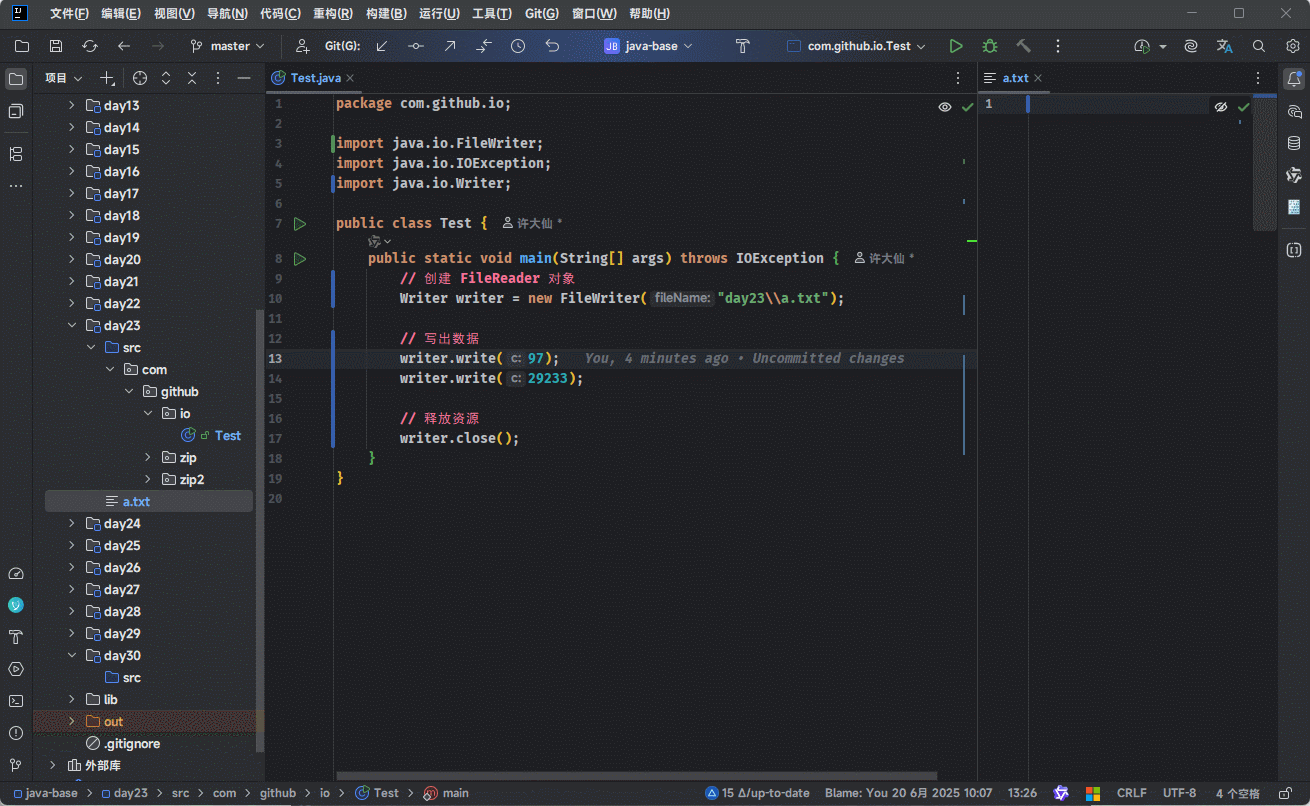
Task: Click UTF-8 encoding in status bar
Action: pyautogui.click(x=1179, y=793)
